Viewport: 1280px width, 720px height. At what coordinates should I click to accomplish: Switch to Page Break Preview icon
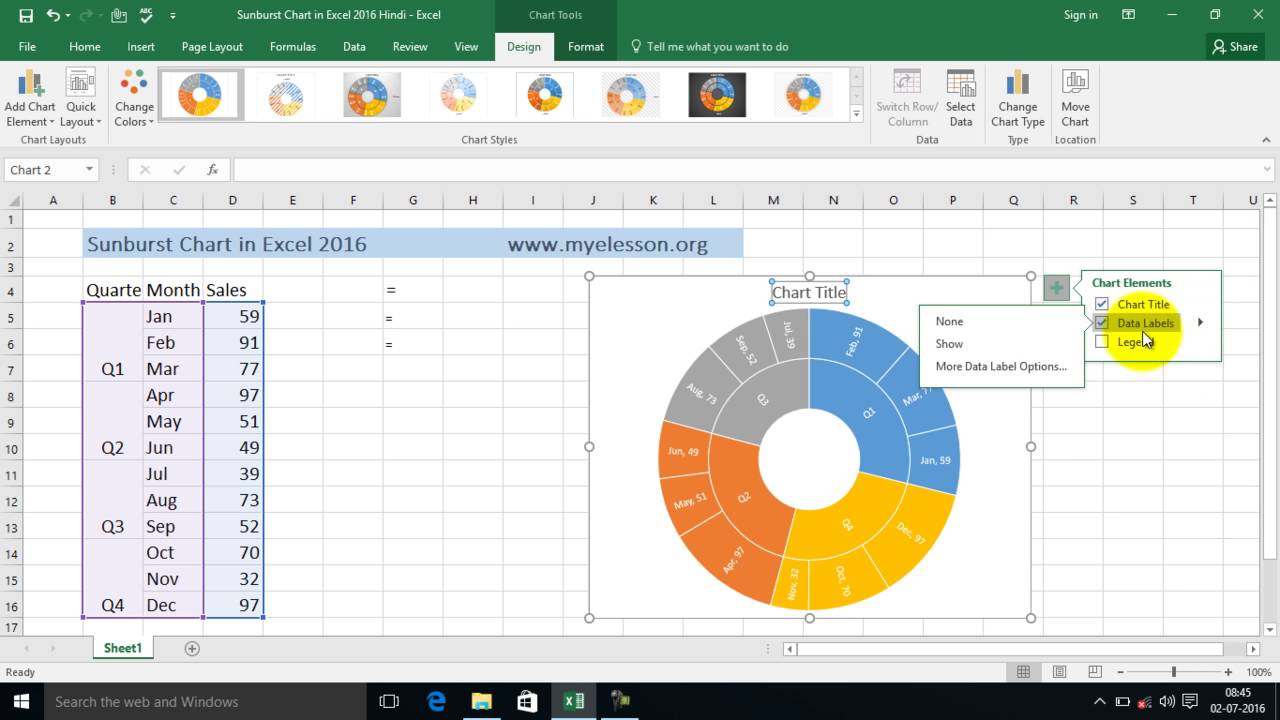click(x=1095, y=672)
